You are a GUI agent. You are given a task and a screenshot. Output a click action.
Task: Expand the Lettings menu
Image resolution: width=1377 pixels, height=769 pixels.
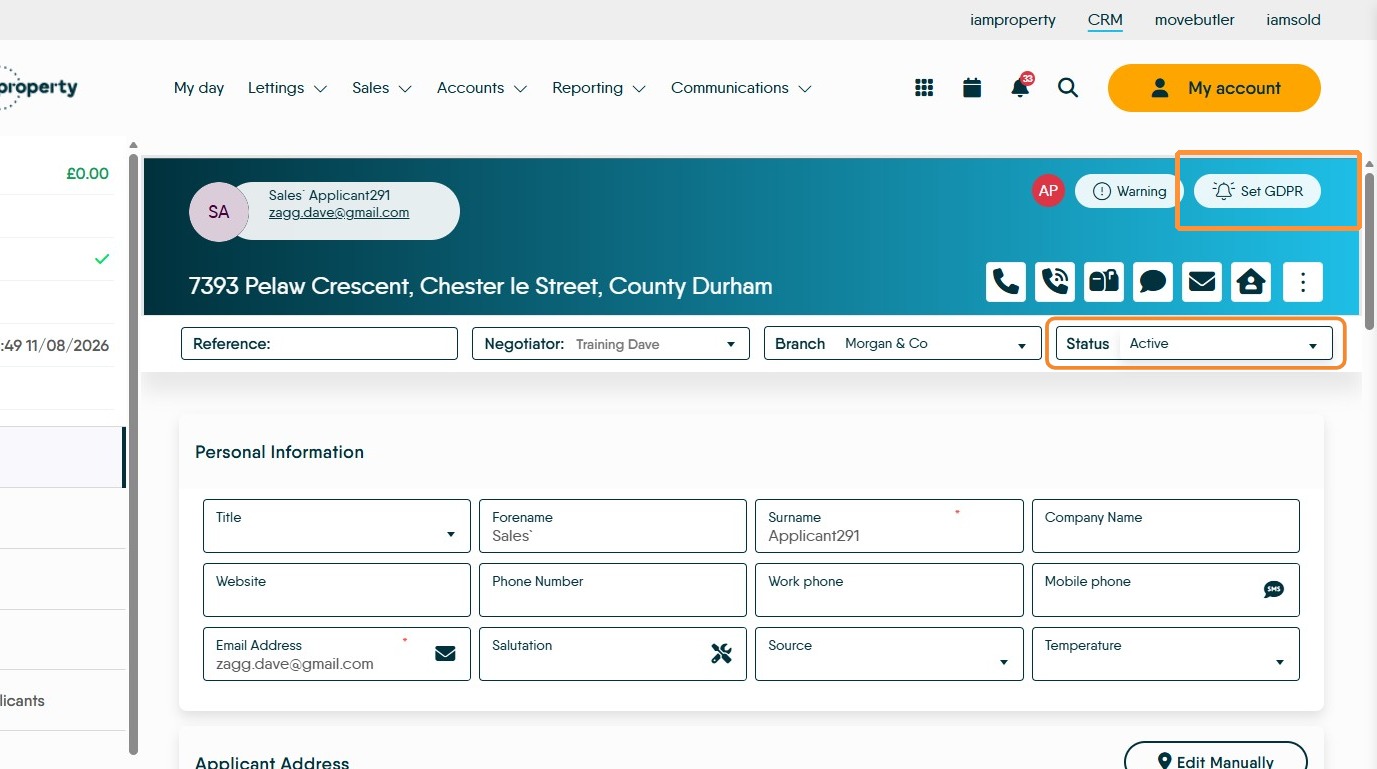(x=288, y=88)
